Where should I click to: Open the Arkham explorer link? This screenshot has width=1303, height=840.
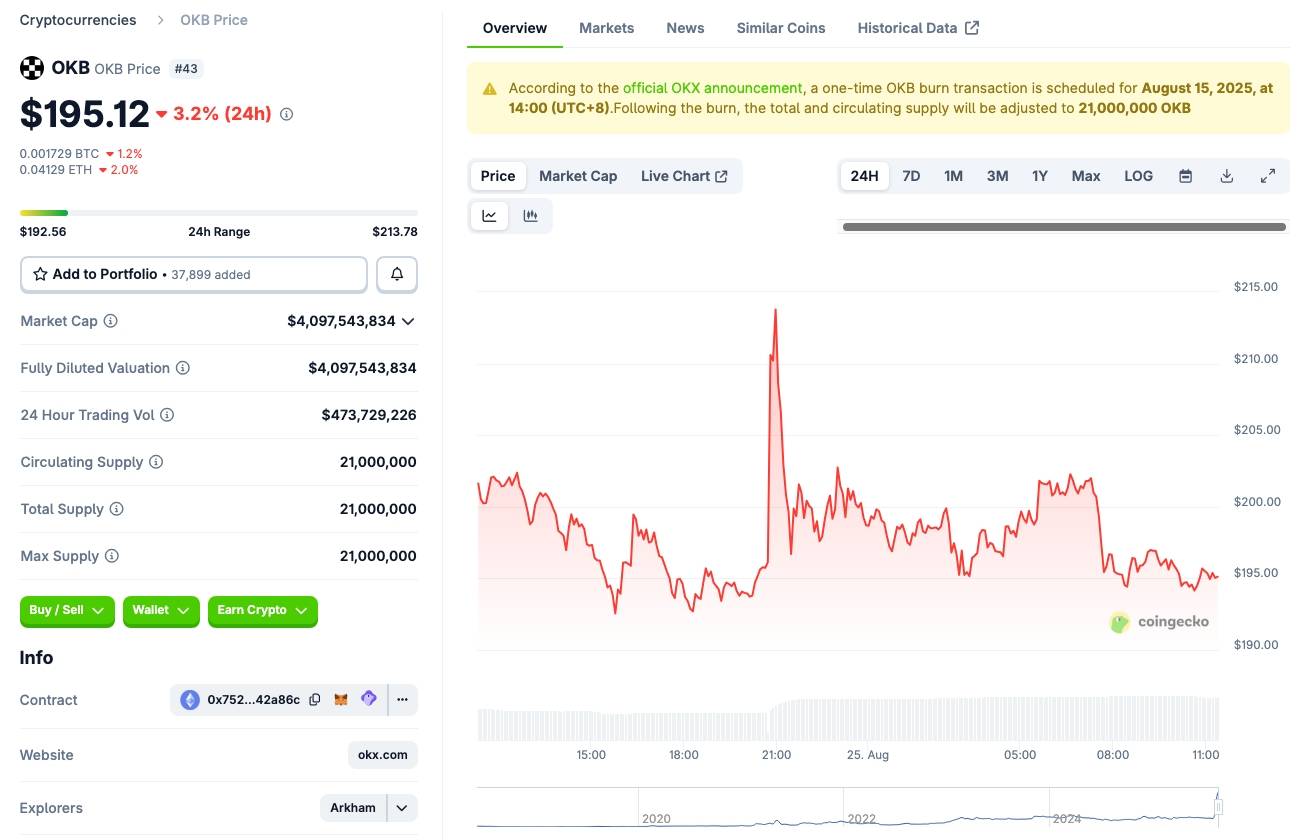pos(354,808)
